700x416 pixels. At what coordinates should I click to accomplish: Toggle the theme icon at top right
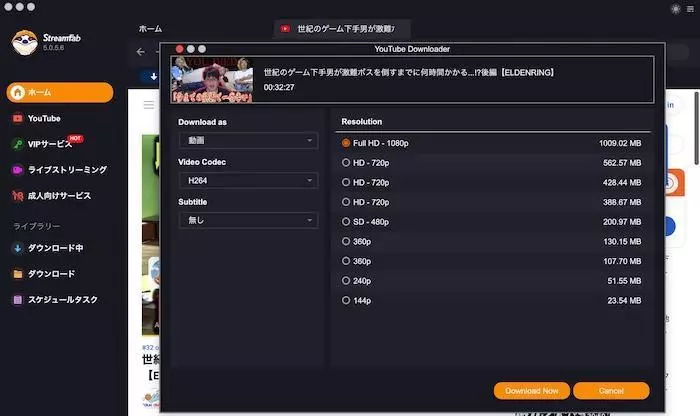click(675, 8)
